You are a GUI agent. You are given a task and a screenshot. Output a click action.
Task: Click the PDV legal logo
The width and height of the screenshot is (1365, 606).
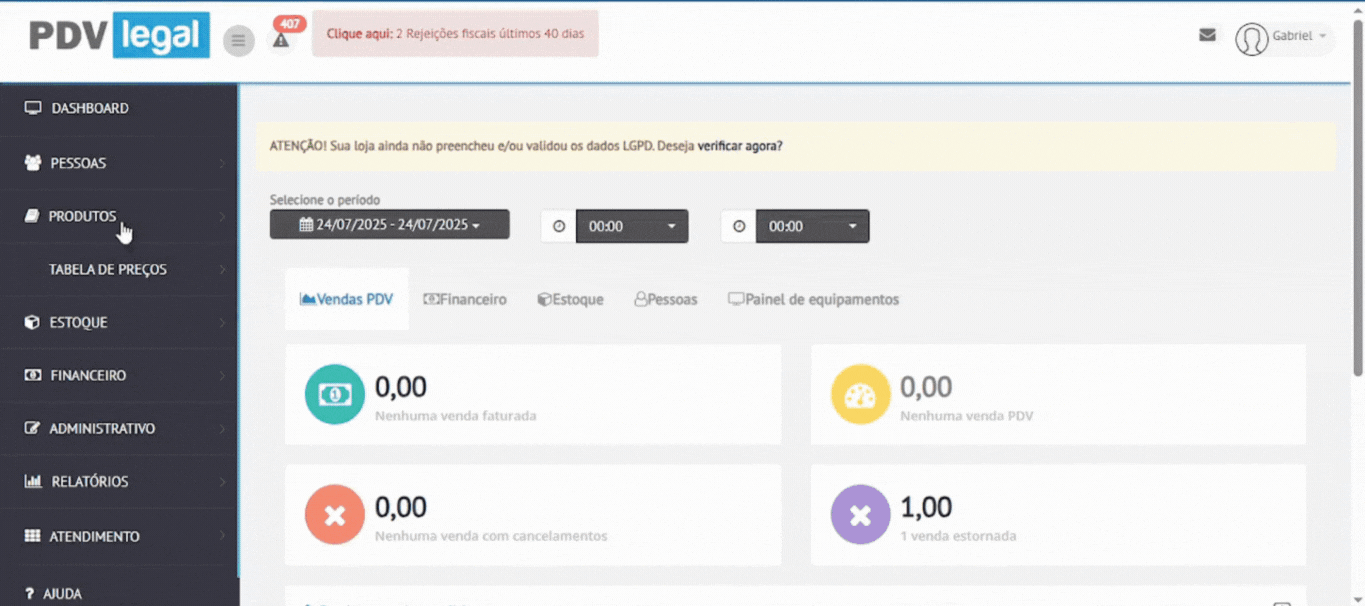tap(119, 37)
